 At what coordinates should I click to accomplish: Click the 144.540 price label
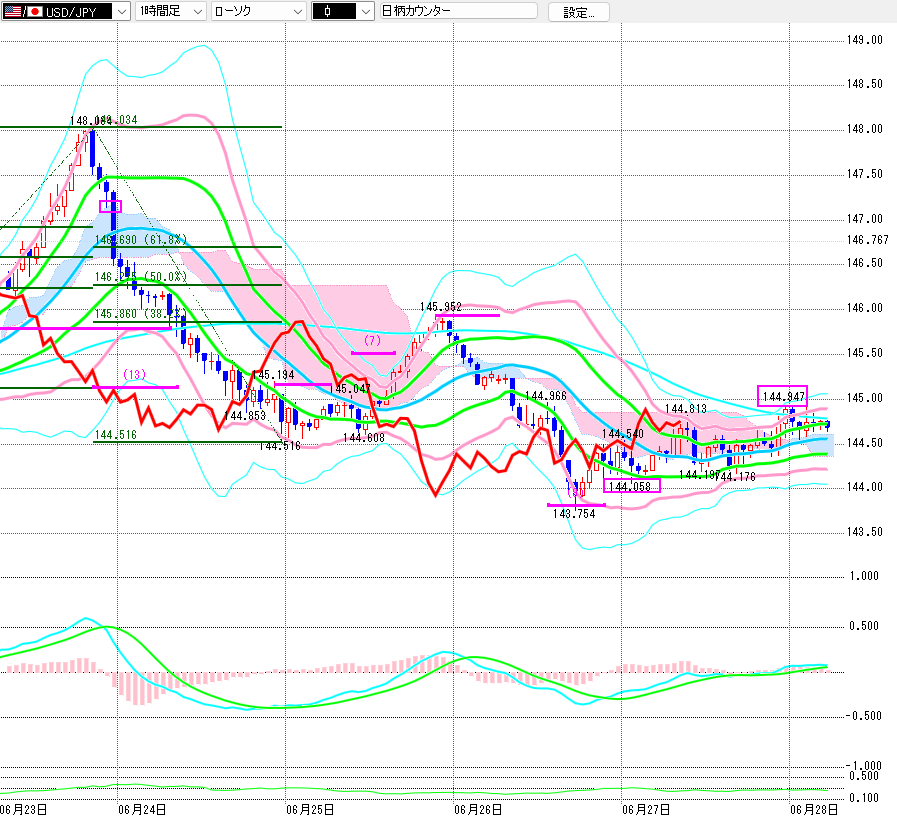tap(623, 434)
